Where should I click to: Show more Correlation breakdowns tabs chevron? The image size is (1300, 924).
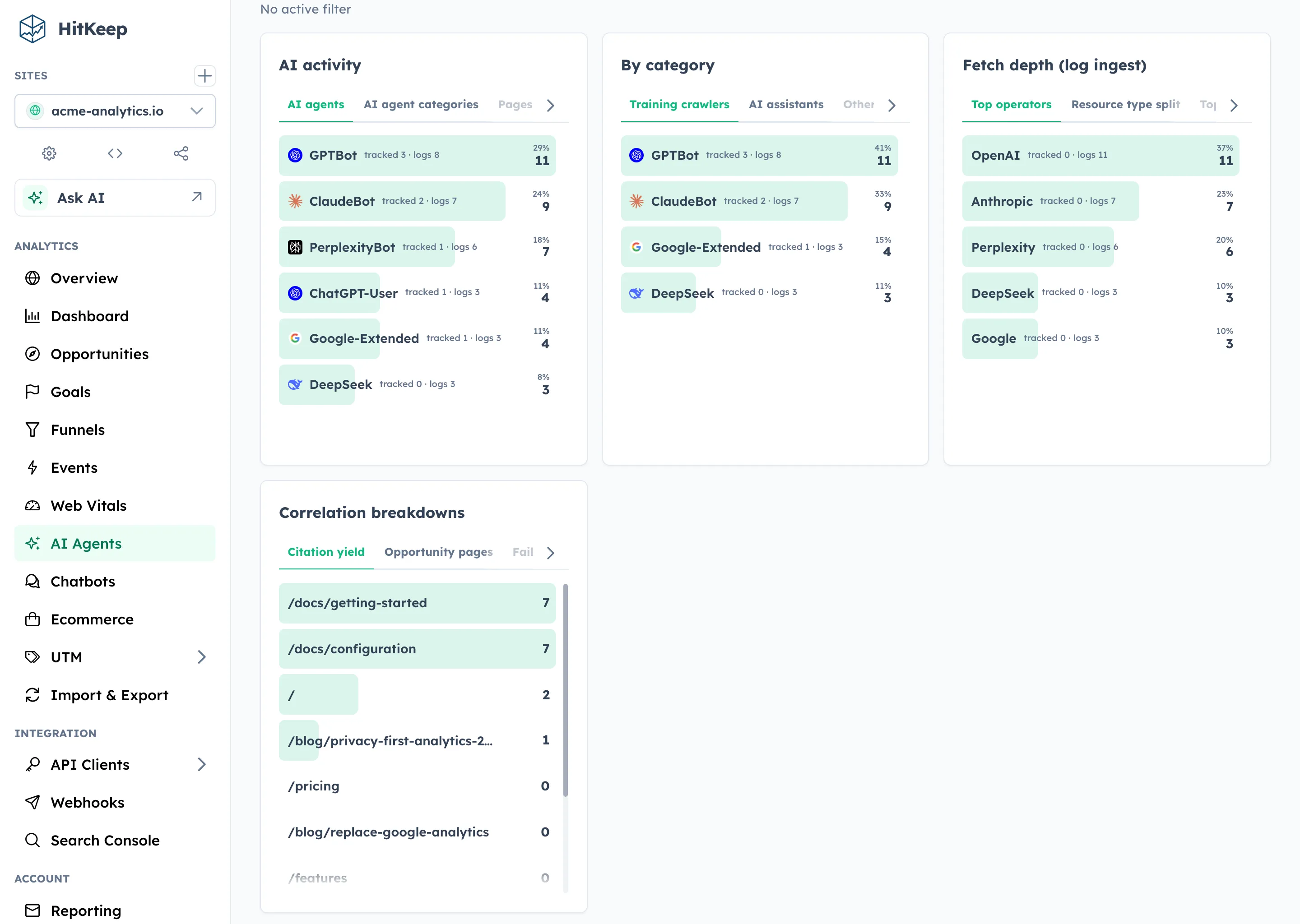550,553
